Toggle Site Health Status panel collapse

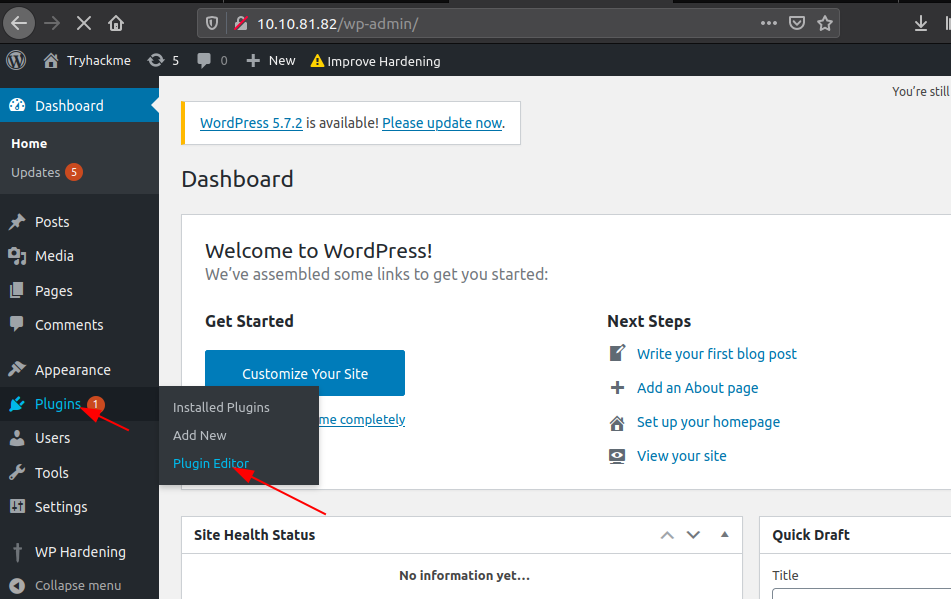(x=725, y=534)
